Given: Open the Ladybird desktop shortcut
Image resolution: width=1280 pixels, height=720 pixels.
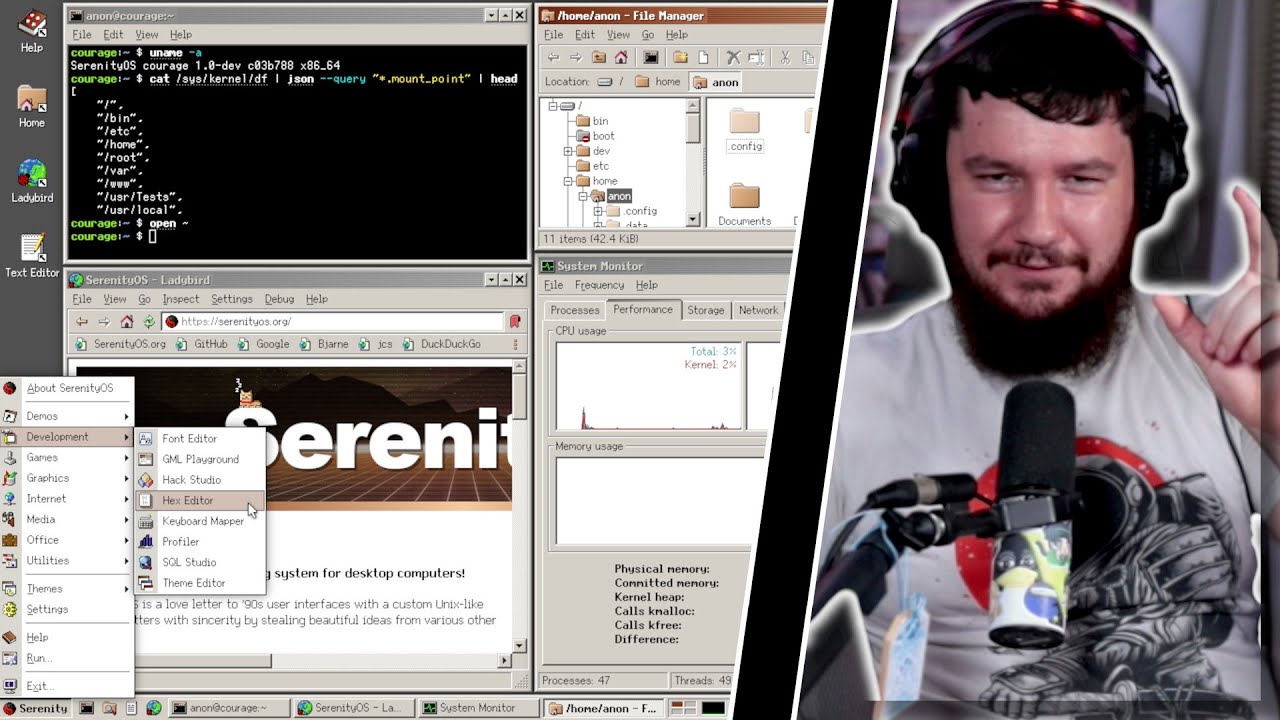Looking at the screenshot, I should point(32,182).
